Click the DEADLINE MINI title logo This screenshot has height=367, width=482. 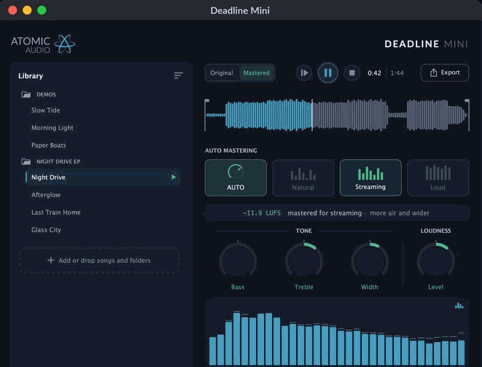(426, 44)
